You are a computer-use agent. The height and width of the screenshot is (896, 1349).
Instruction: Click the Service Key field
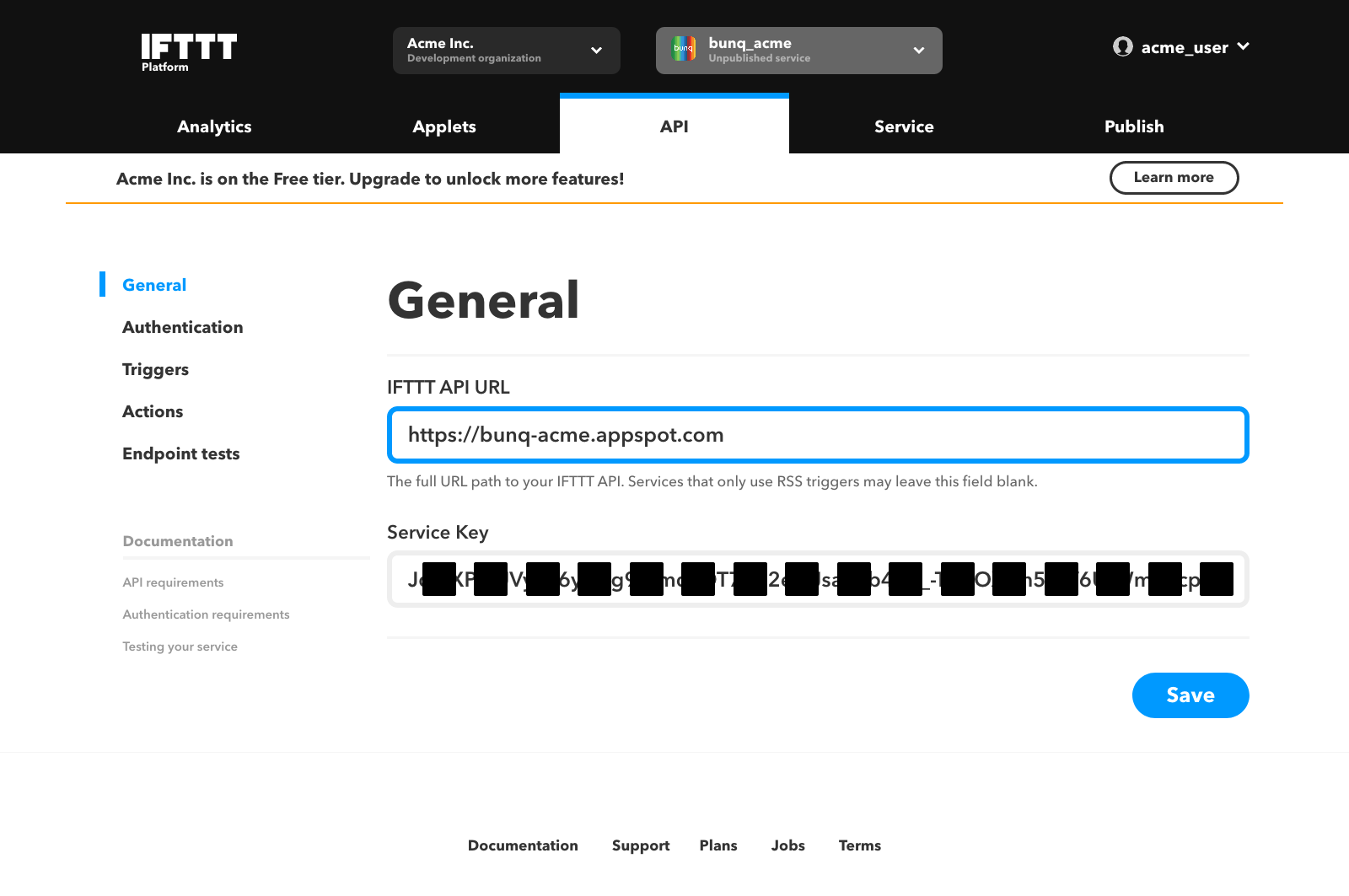(818, 579)
